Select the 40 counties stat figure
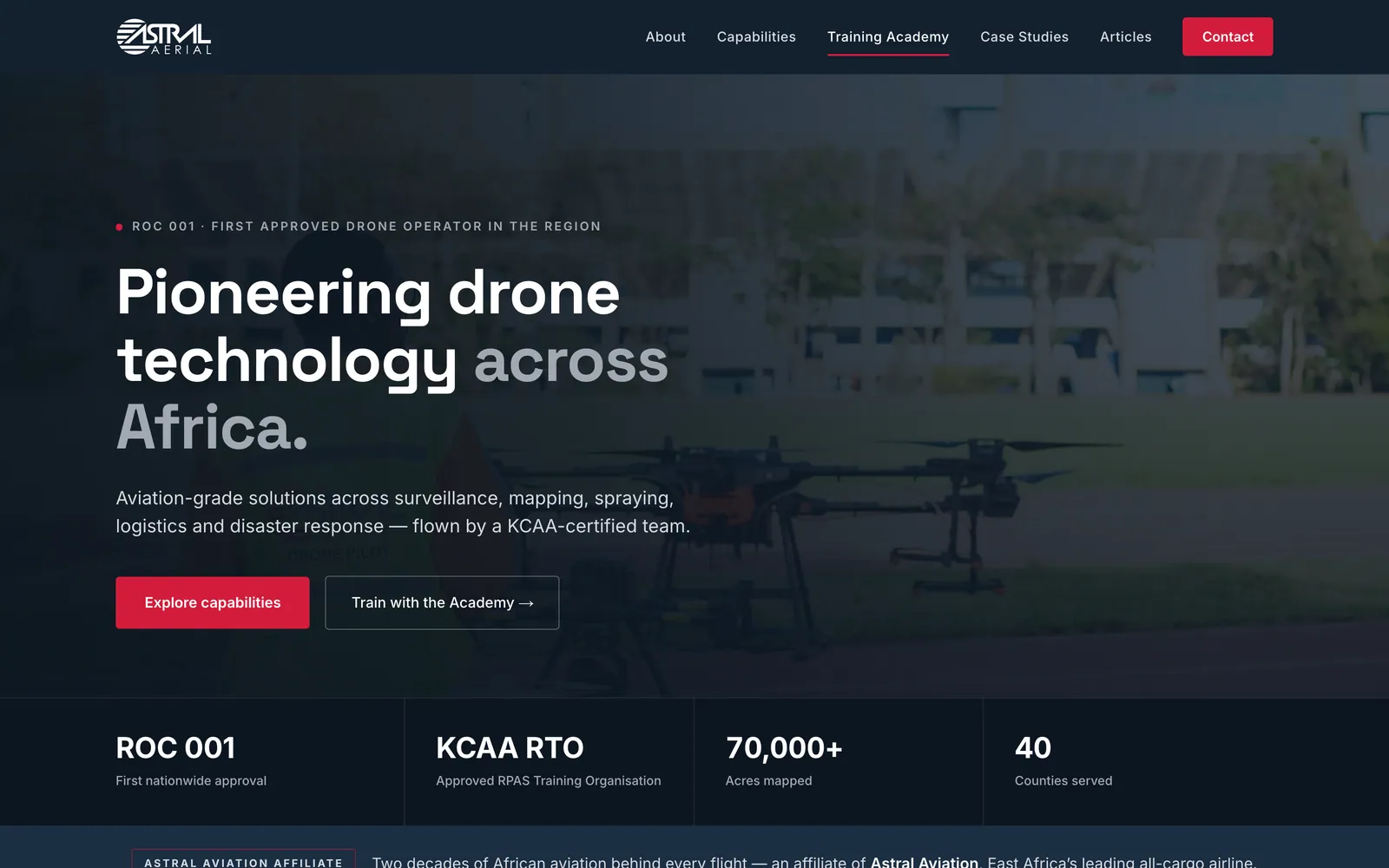 pos(1033,747)
